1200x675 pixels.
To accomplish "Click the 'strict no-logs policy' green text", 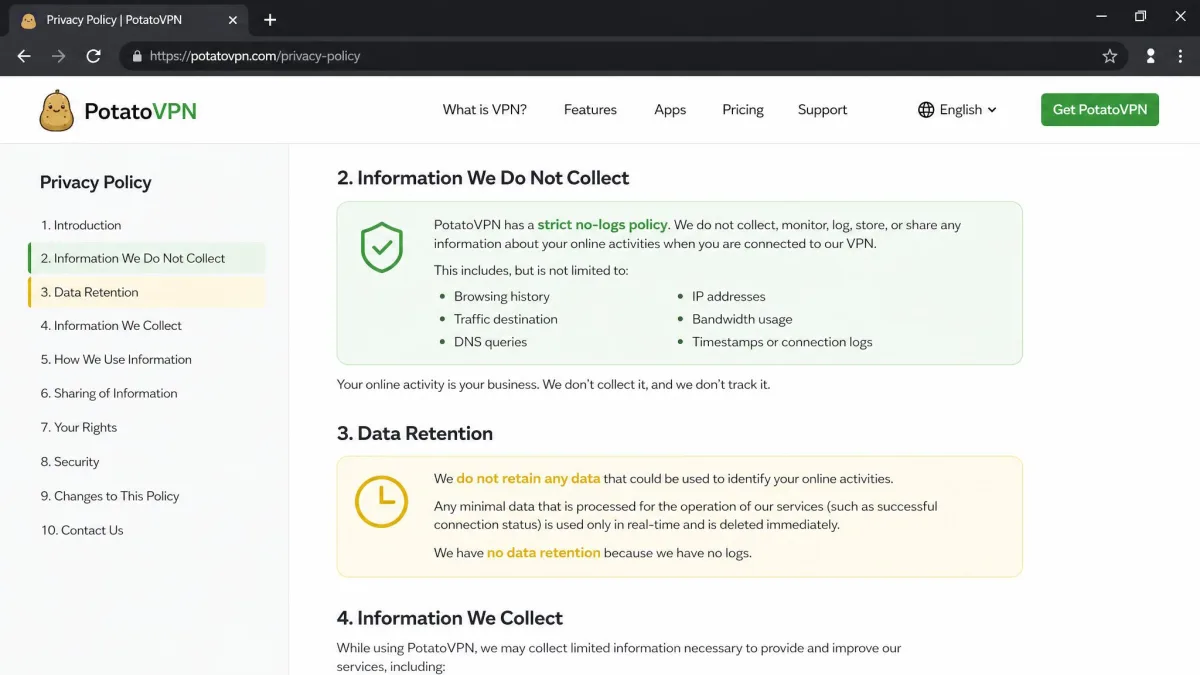I will [x=602, y=225].
